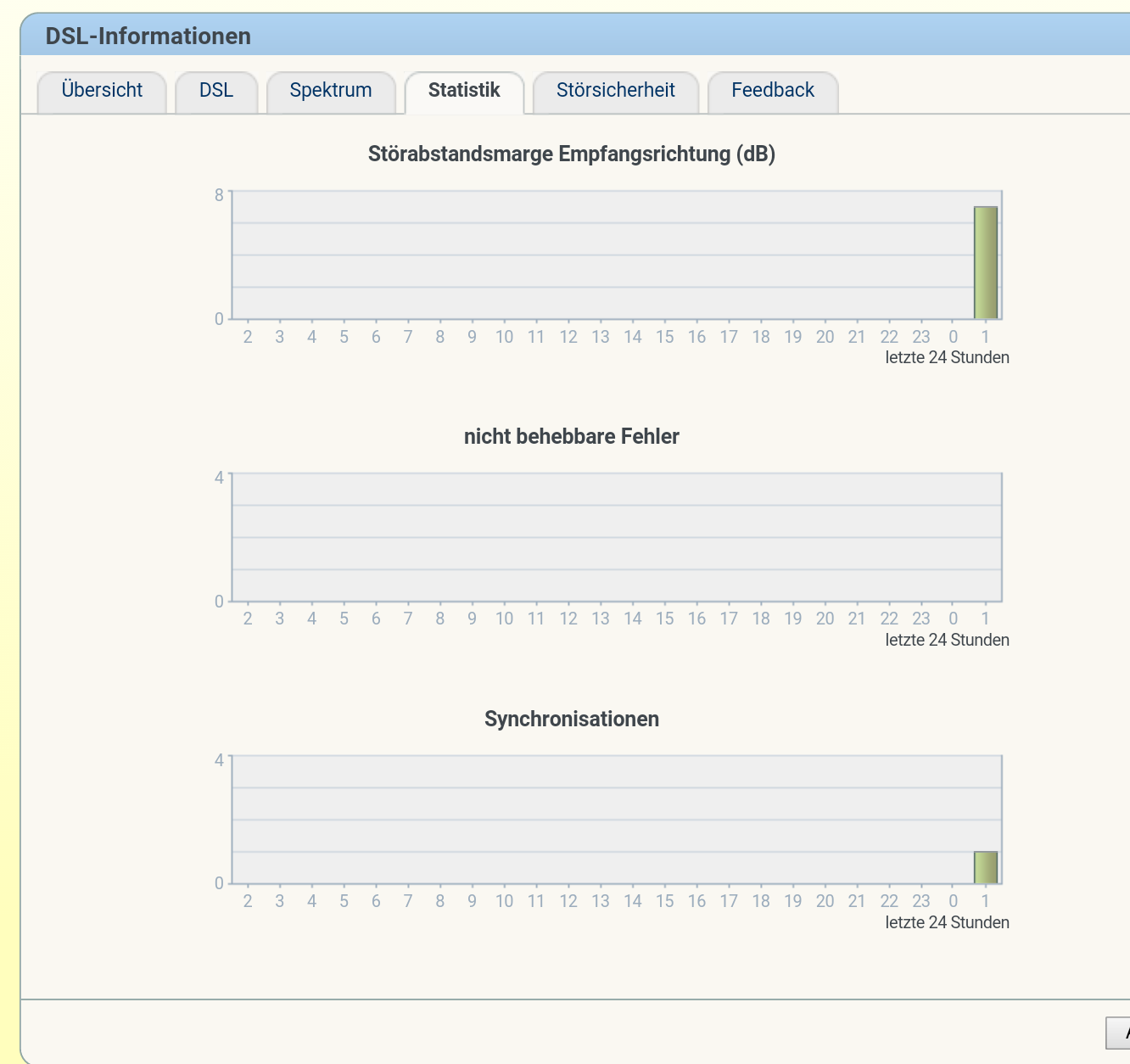Click the green bar in Synchronisationen chart
The image size is (1130, 1064).
tap(985, 867)
